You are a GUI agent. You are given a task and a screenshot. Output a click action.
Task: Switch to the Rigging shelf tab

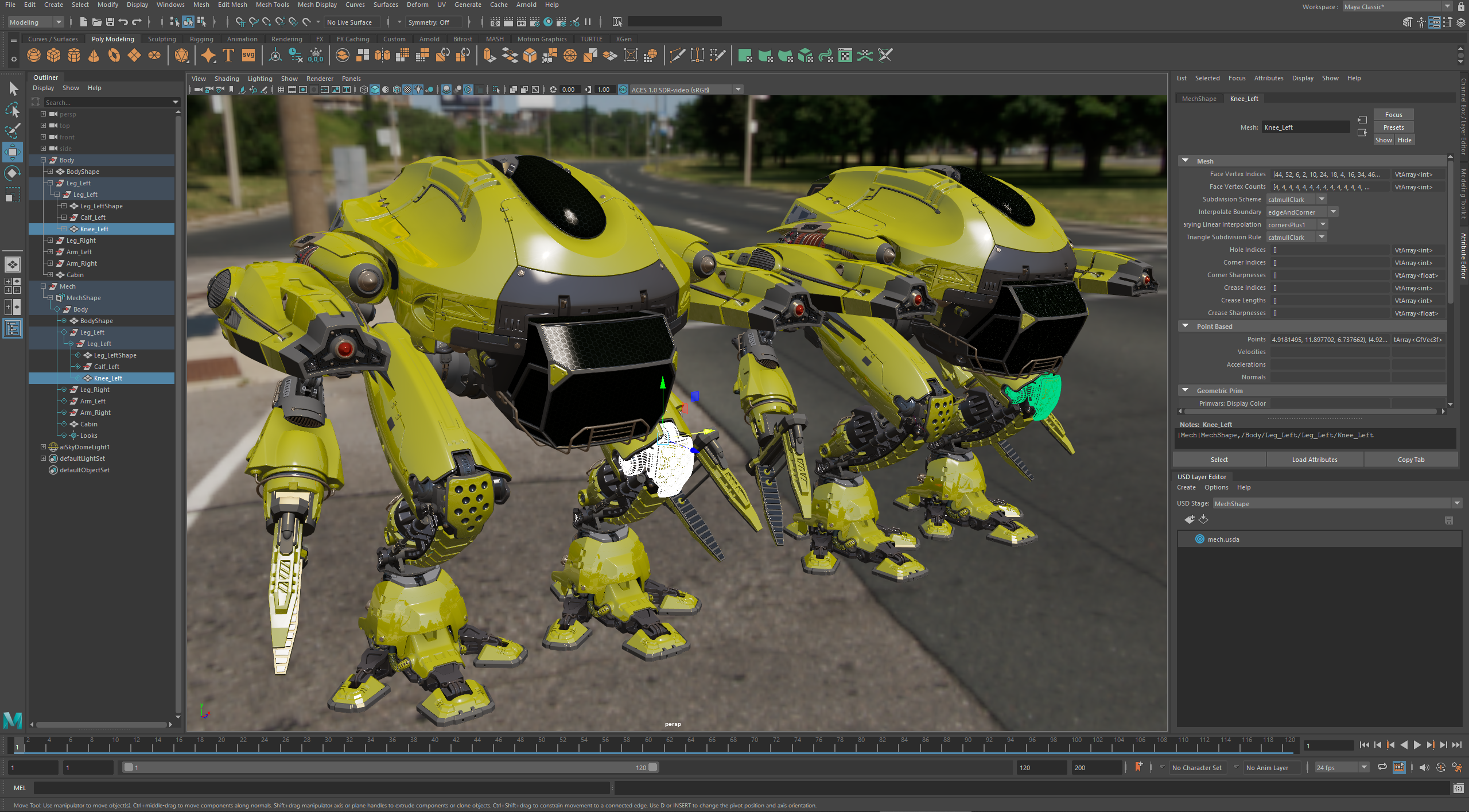(201, 39)
